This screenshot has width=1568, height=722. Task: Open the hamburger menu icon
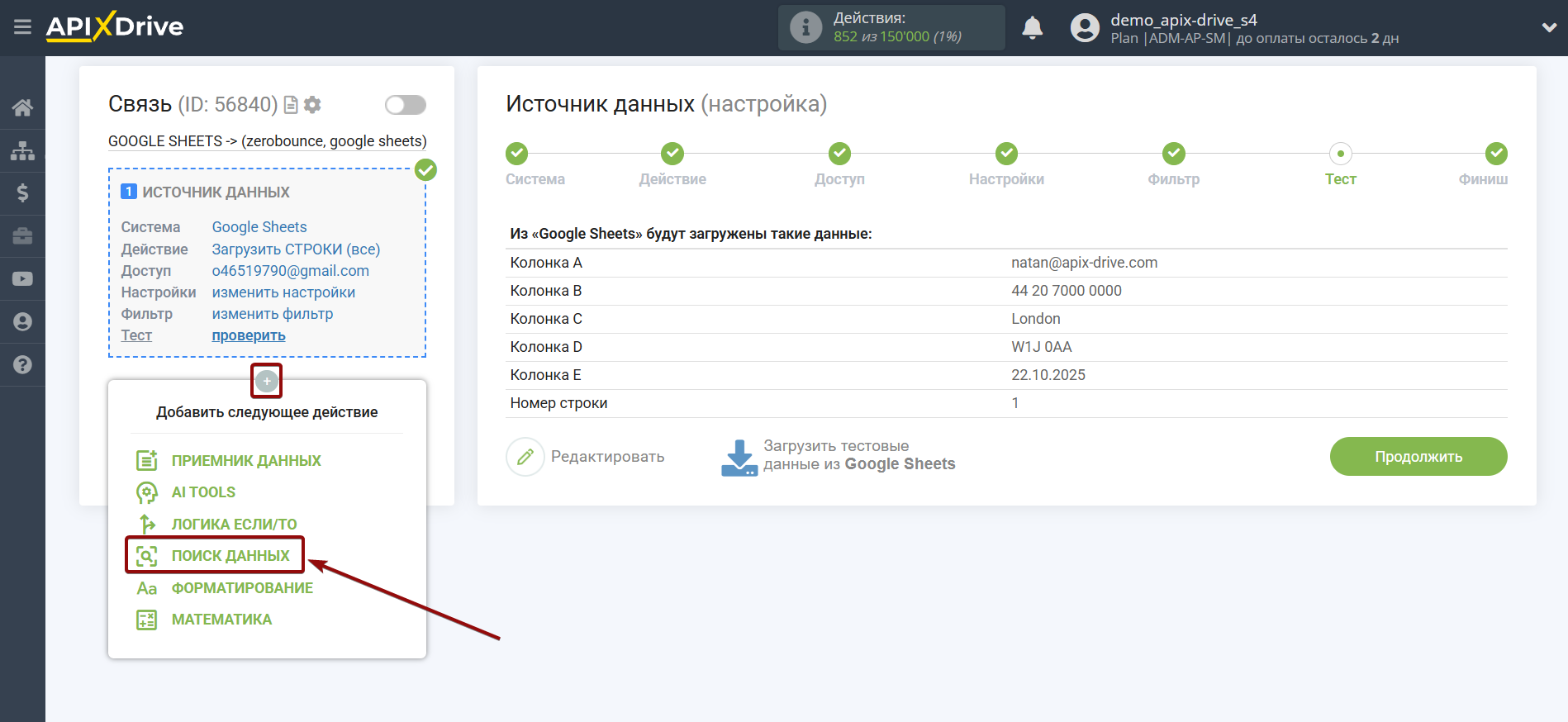pos(22,27)
